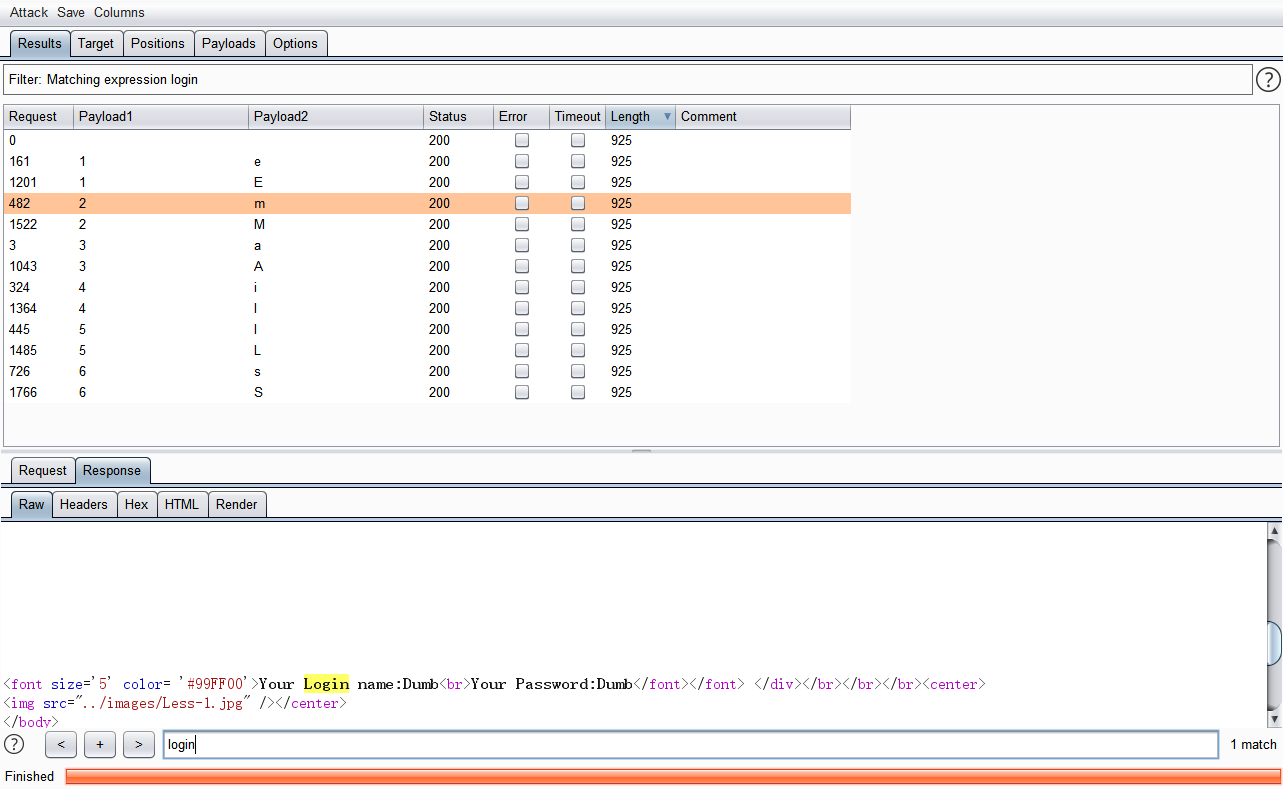This screenshot has height=789, width=1283.
Task: Sort by the Request column header
Action: [39, 117]
